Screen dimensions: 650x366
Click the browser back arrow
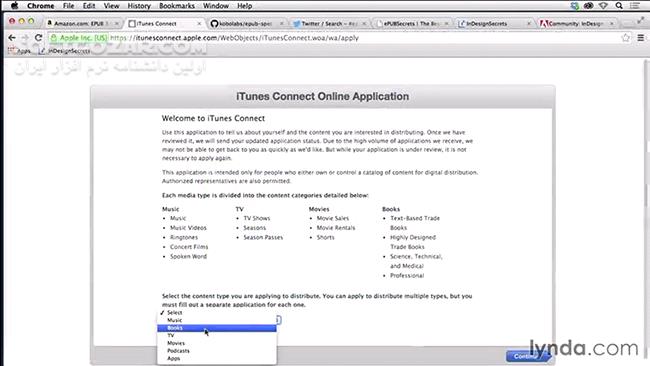point(12,38)
